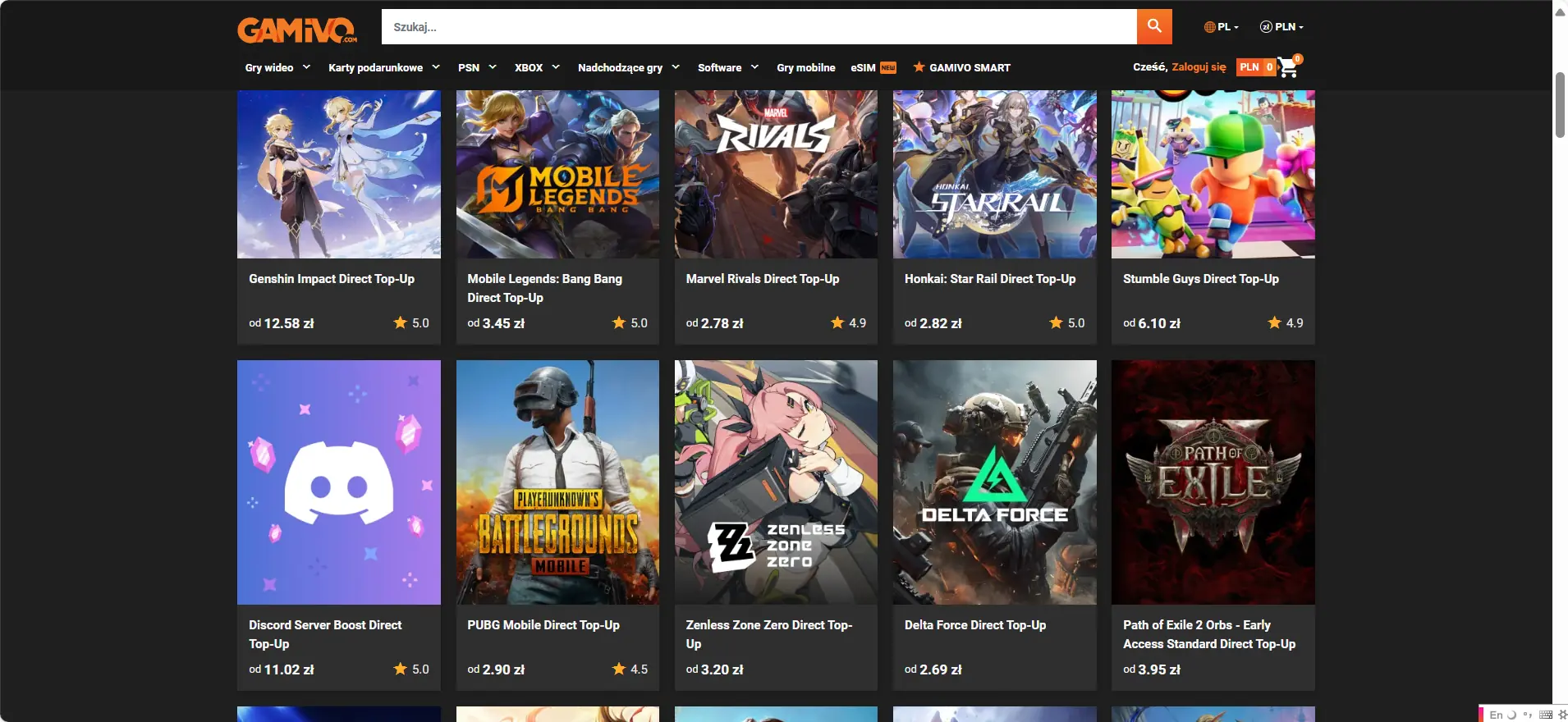Open the Gry mobilne menu item
The height and width of the screenshot is (722, 1568).
point(806,67)
